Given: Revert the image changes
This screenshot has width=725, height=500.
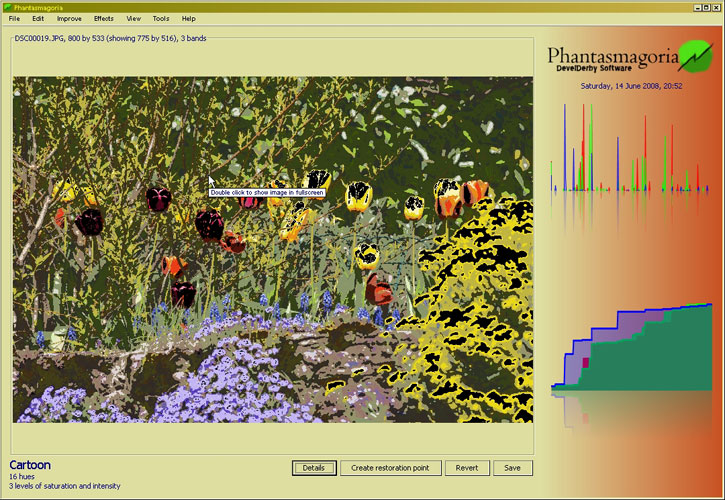Looking at the screenshot, I should pyautogui.click(x=467, y=468).
